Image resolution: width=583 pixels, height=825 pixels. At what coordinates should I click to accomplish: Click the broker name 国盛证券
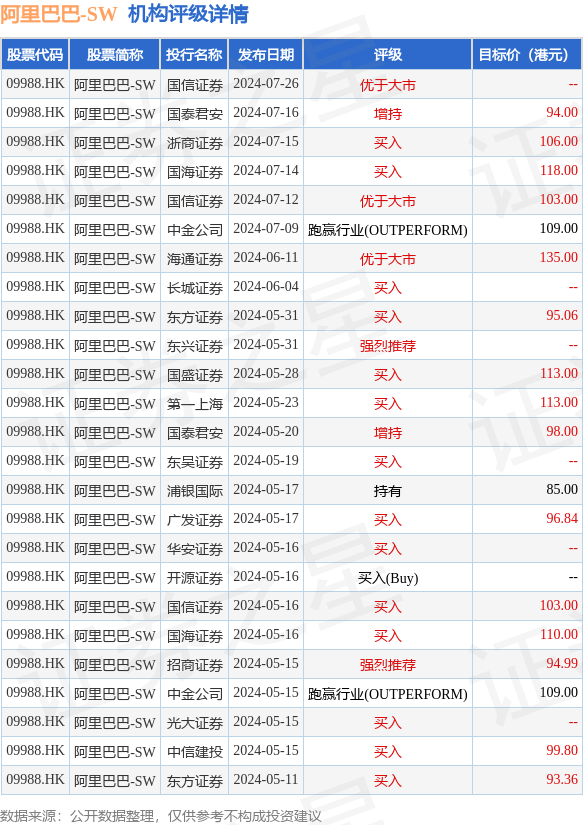click(x=195, y=375)
